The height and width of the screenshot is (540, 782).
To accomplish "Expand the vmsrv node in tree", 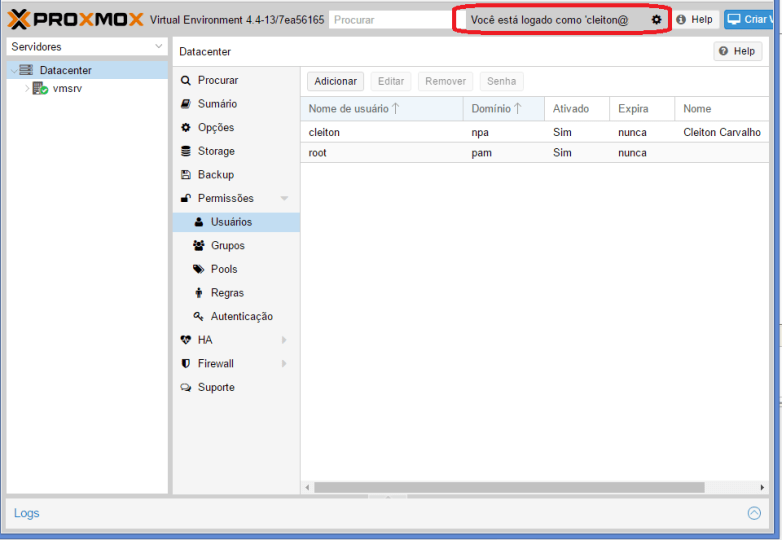I will (27, 89).
